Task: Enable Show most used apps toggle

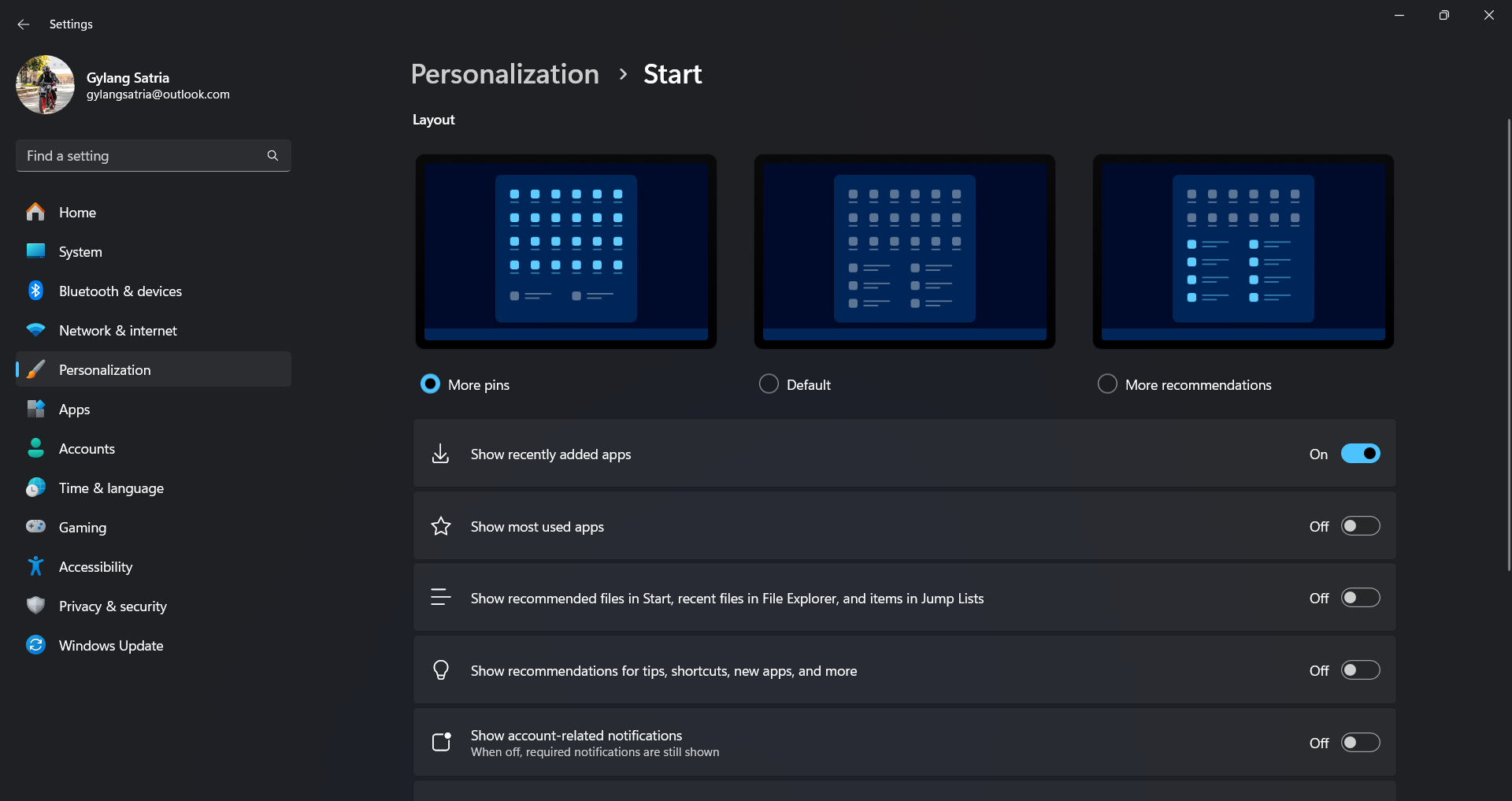Action: tap(1360, 526)
